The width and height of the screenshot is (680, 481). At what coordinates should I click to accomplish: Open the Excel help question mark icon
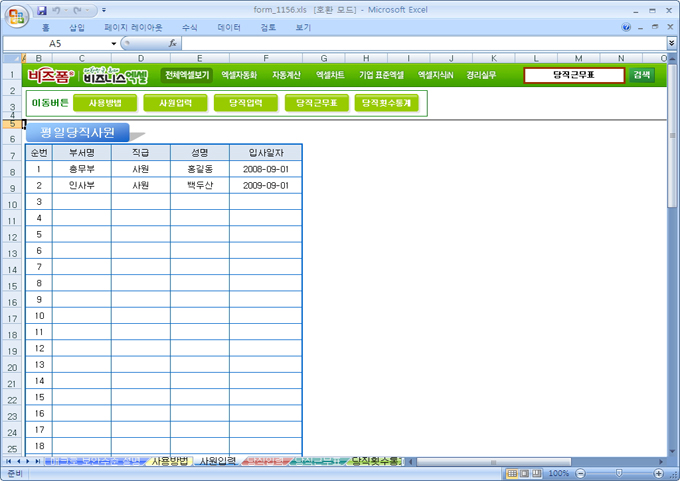[x=626, y=27]
